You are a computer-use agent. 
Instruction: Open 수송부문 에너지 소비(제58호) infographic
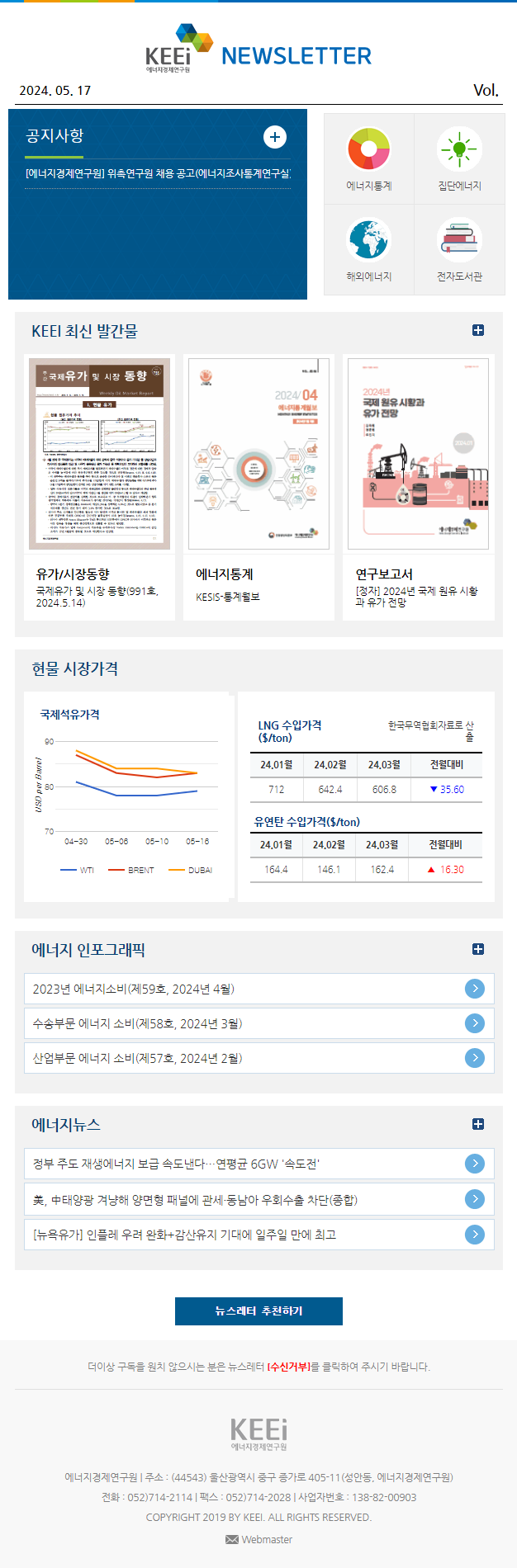(138, 1023)
